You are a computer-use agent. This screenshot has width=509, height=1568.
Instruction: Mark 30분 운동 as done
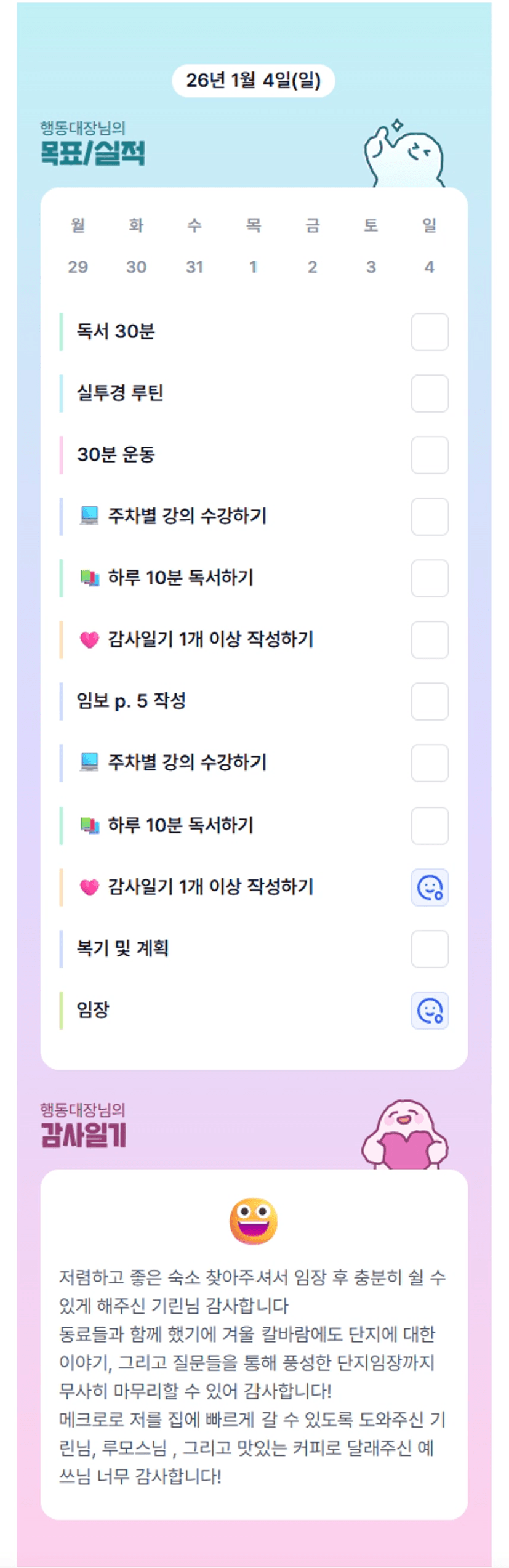(x=429, y=455)
